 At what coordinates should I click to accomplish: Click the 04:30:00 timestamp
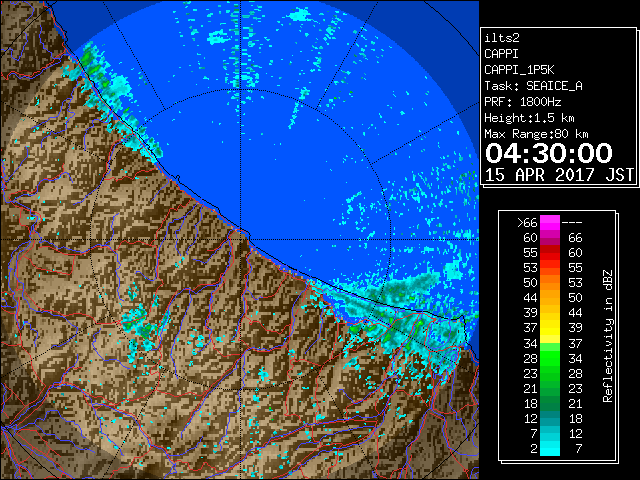549,153
